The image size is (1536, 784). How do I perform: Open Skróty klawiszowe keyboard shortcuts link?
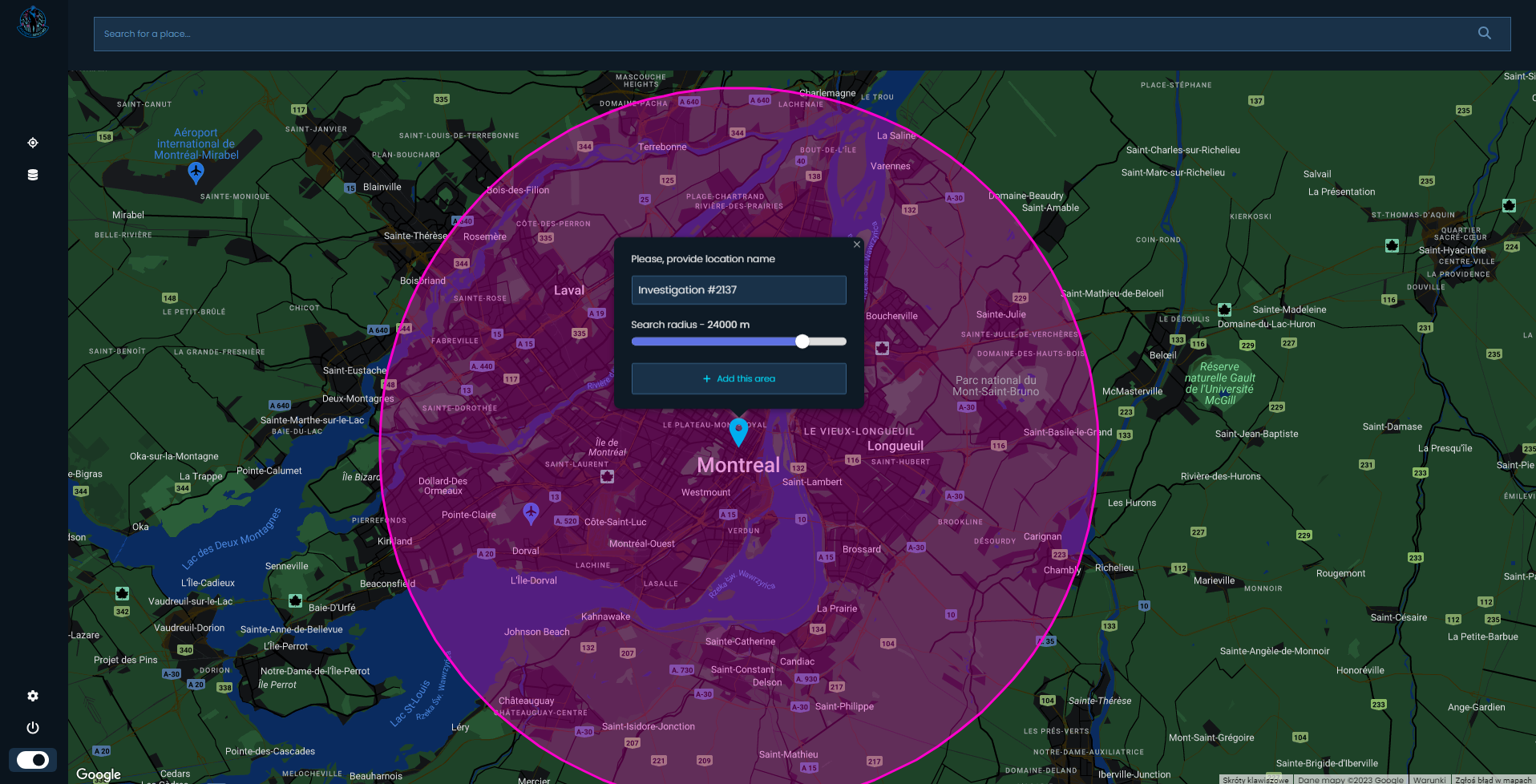[1255, 780]
